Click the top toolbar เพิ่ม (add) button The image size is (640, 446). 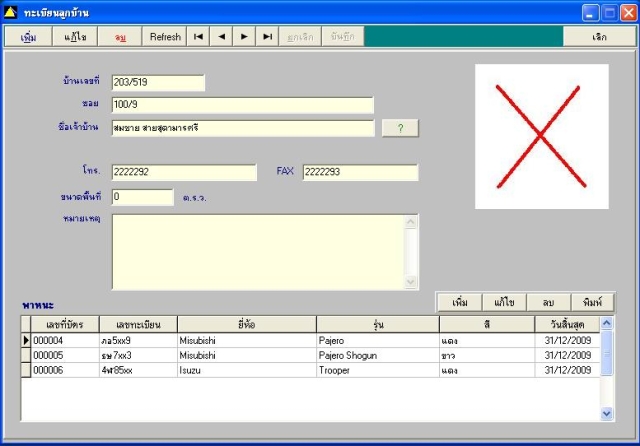[x=29, y=37]
